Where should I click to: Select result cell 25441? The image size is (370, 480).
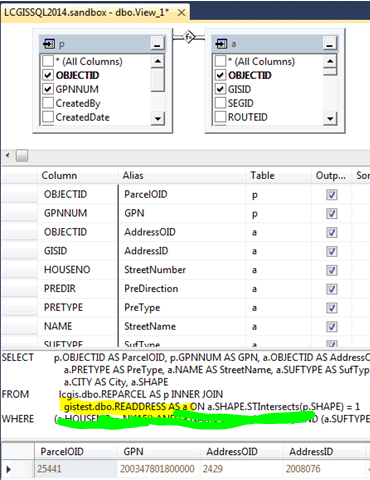coord(76,469)
